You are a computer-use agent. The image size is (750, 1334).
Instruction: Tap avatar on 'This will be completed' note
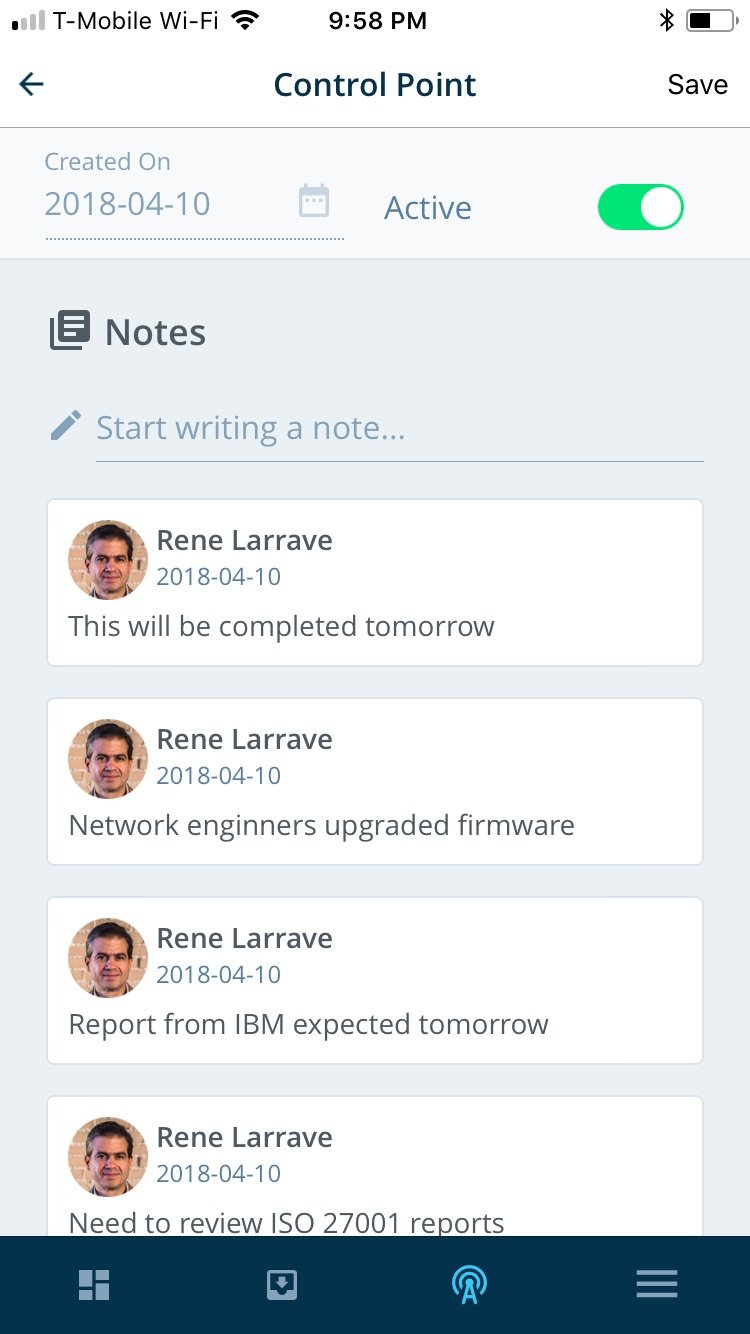tap(108, 559)
